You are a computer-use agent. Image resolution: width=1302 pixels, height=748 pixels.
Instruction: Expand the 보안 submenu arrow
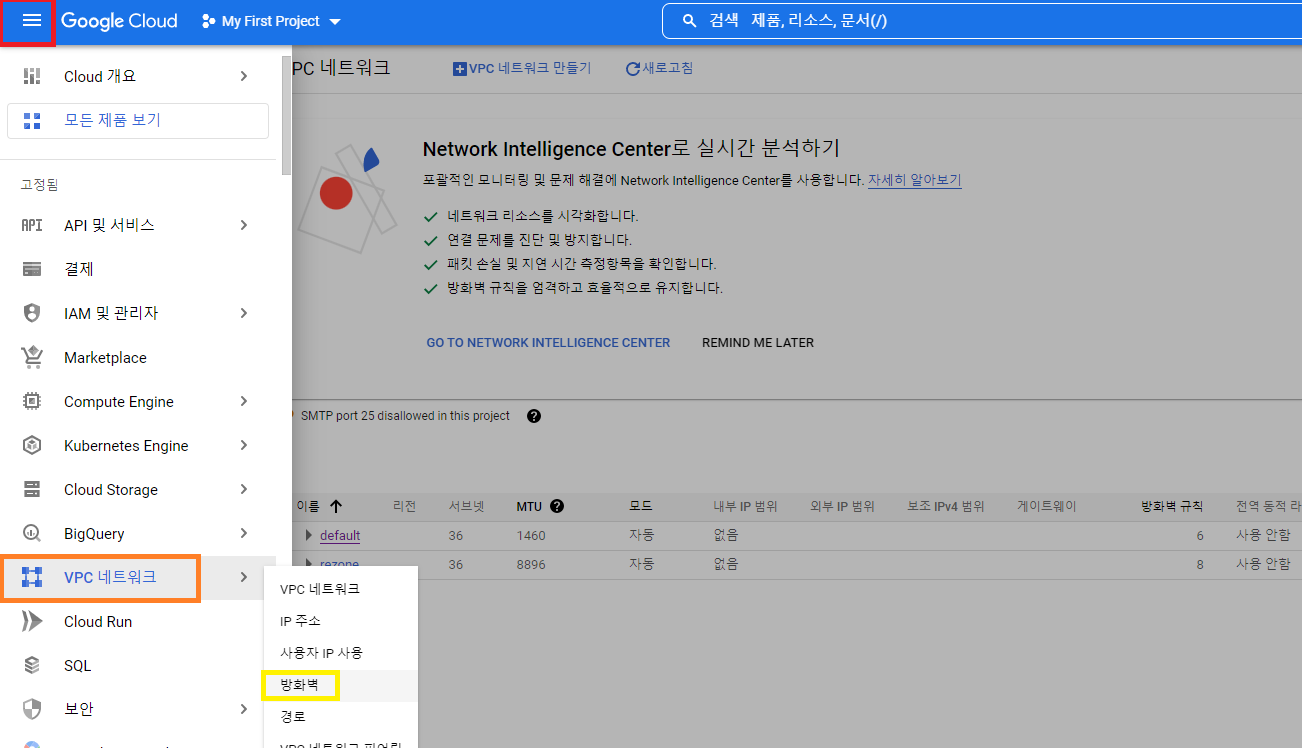point(244,709)
